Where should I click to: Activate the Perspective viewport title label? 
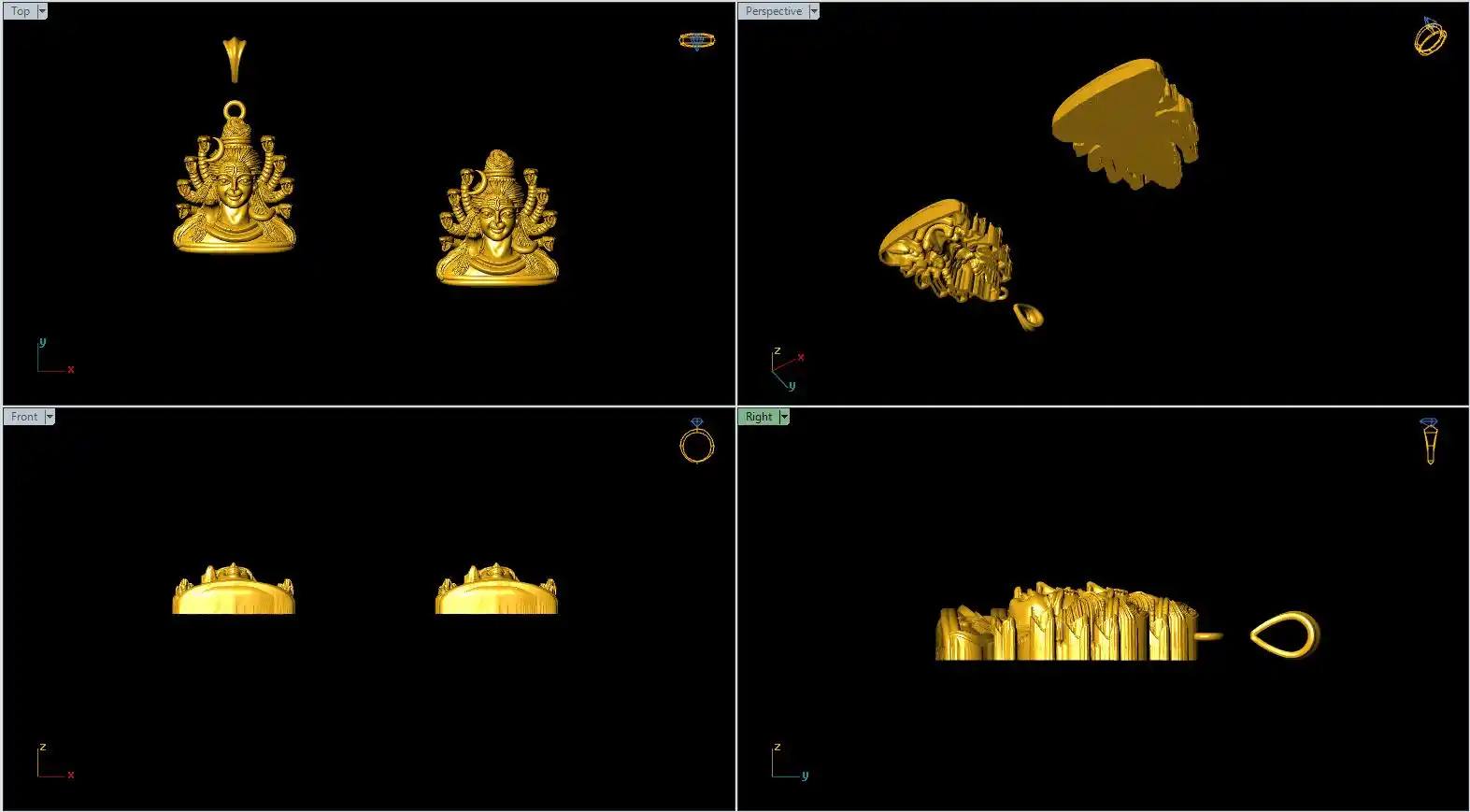click(774, 11)
